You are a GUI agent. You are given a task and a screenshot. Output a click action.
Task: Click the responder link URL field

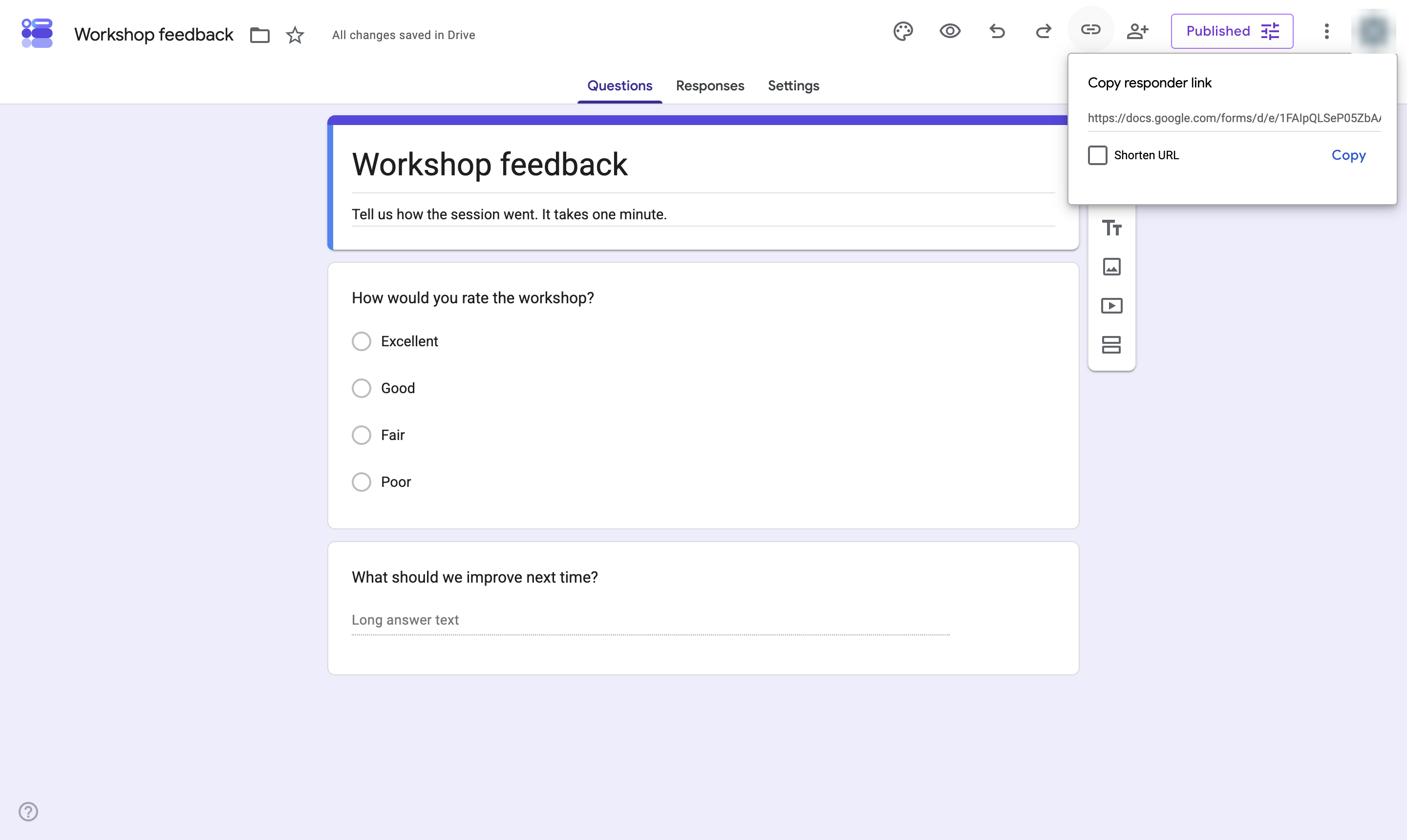(1235, 118)
